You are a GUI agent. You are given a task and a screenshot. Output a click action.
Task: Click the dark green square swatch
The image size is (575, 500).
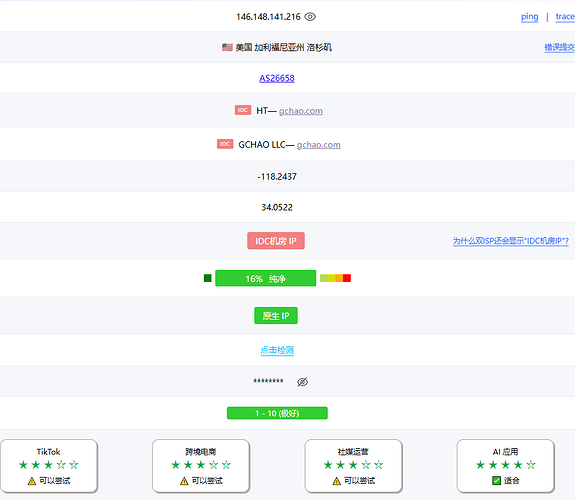(208, 278)
